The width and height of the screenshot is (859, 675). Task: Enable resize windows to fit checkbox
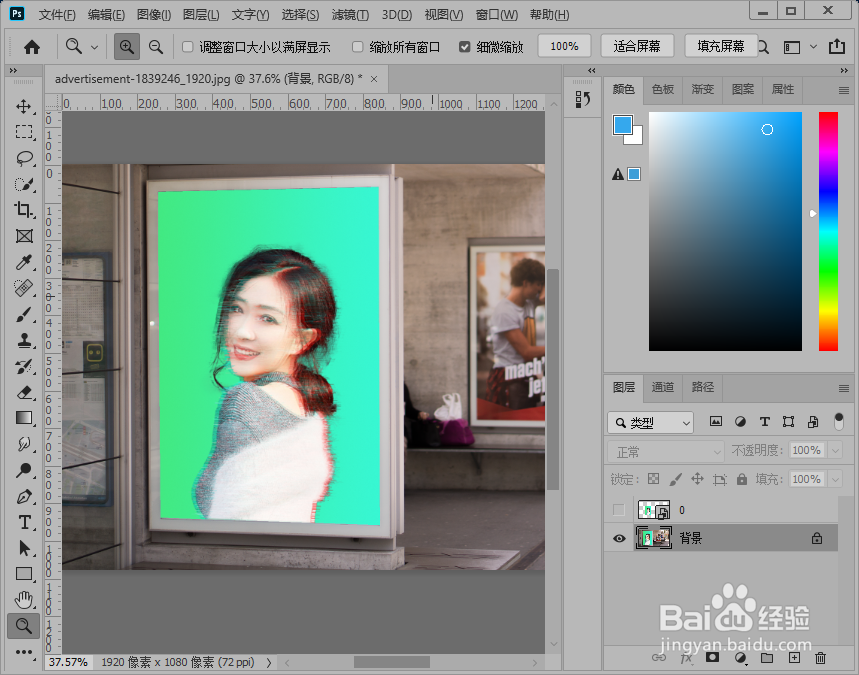pos(187,47)
